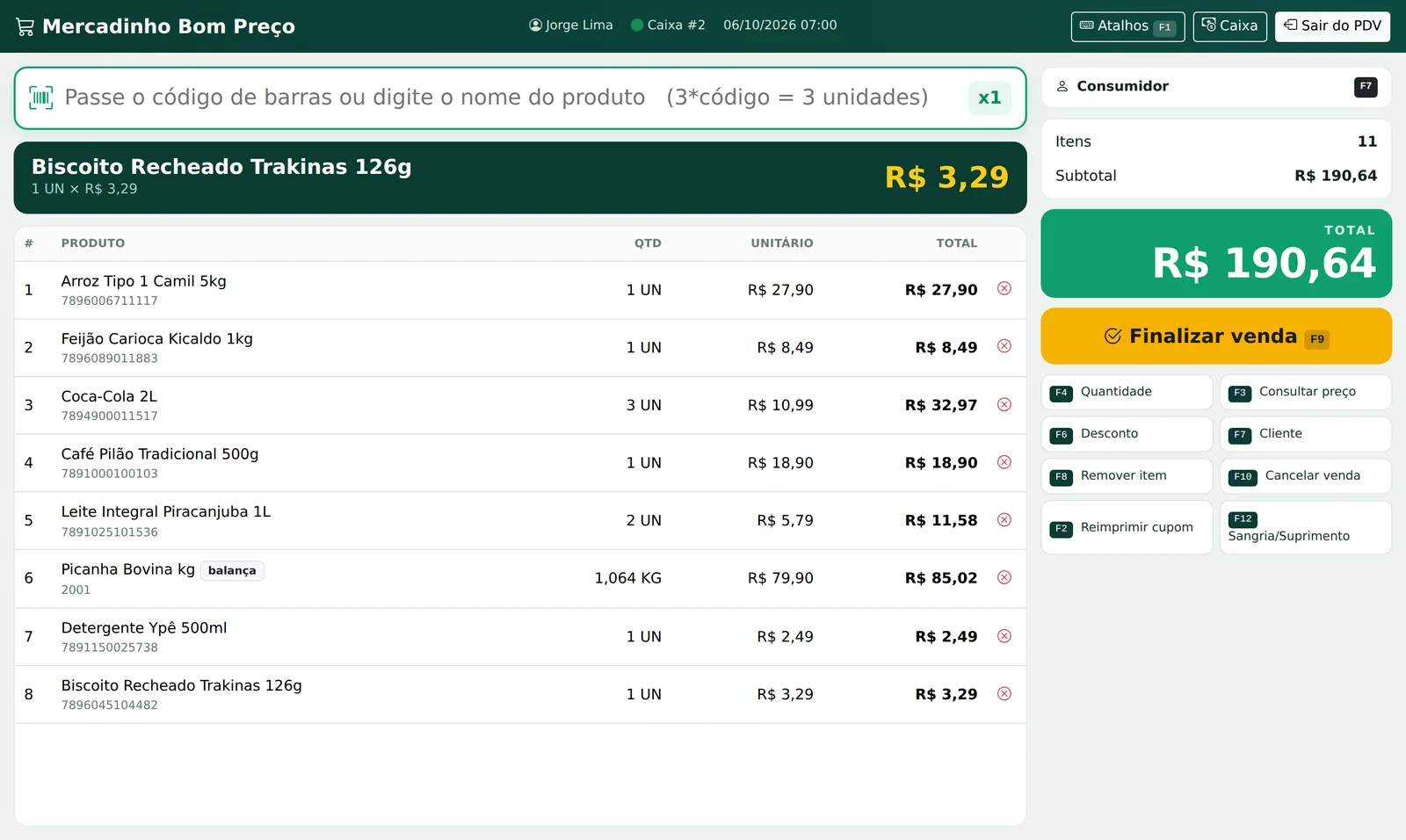
Task: Click the R$ 85,02 row total
Action: click(x=941, y=578)
